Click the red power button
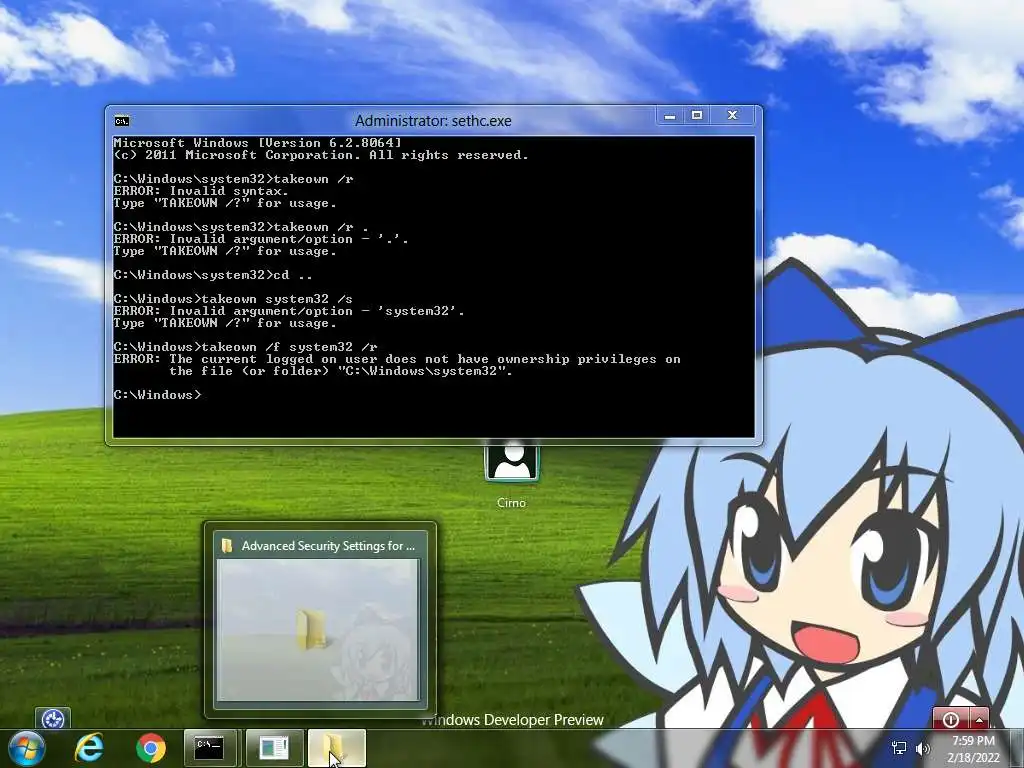1024x768 pixels. click(951, 719)
